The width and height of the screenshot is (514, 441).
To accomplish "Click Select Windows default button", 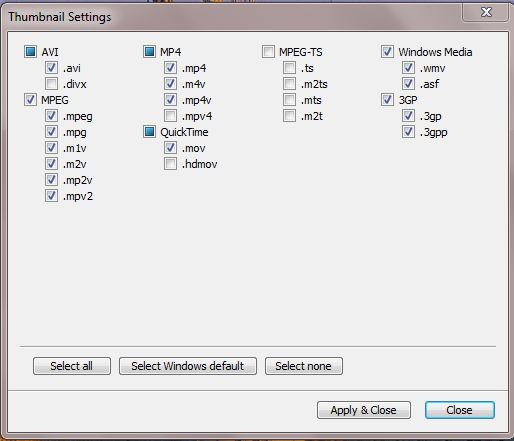I will click(188, 366).
